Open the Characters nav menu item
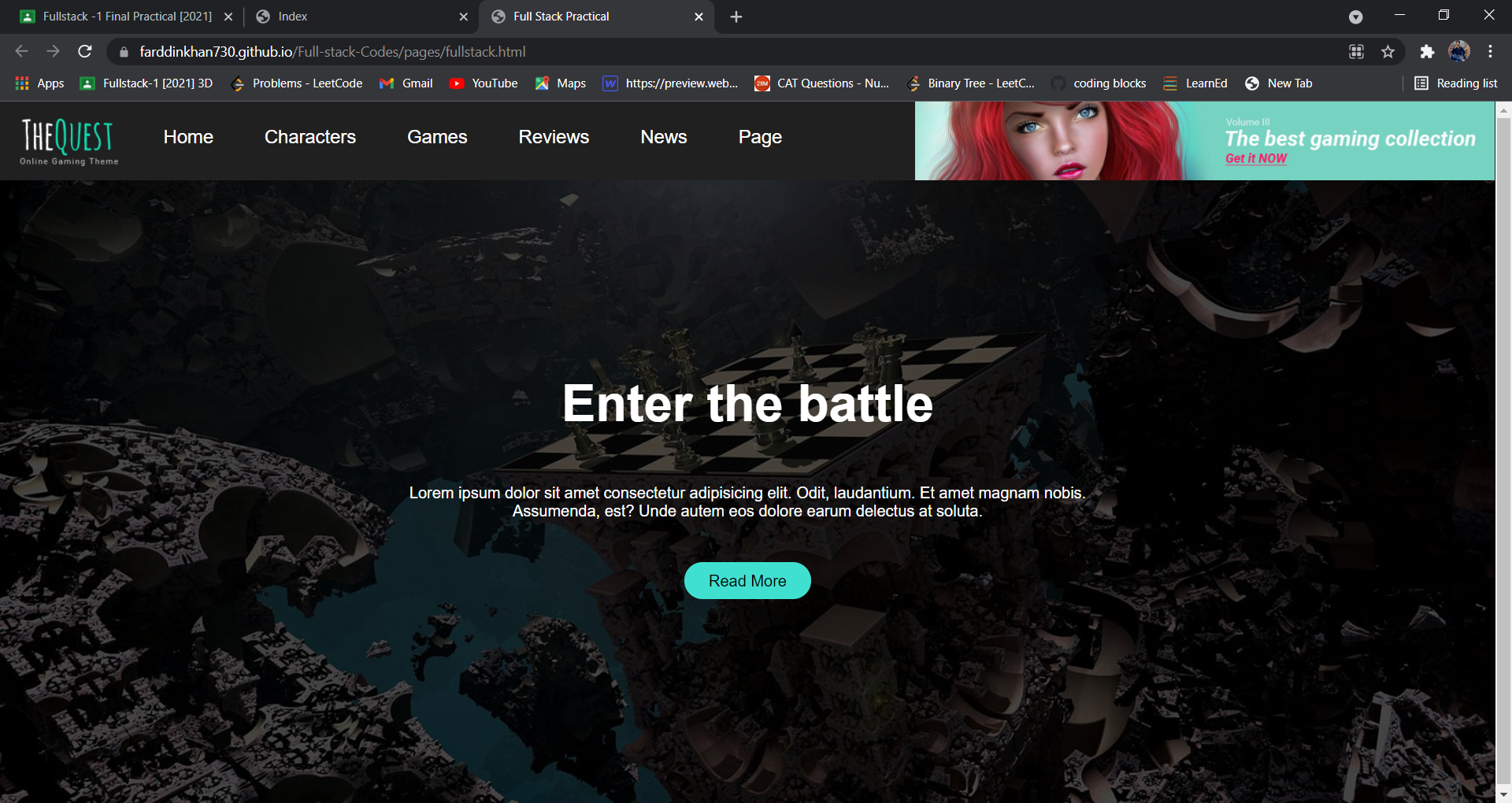 [x=310, y=137]
